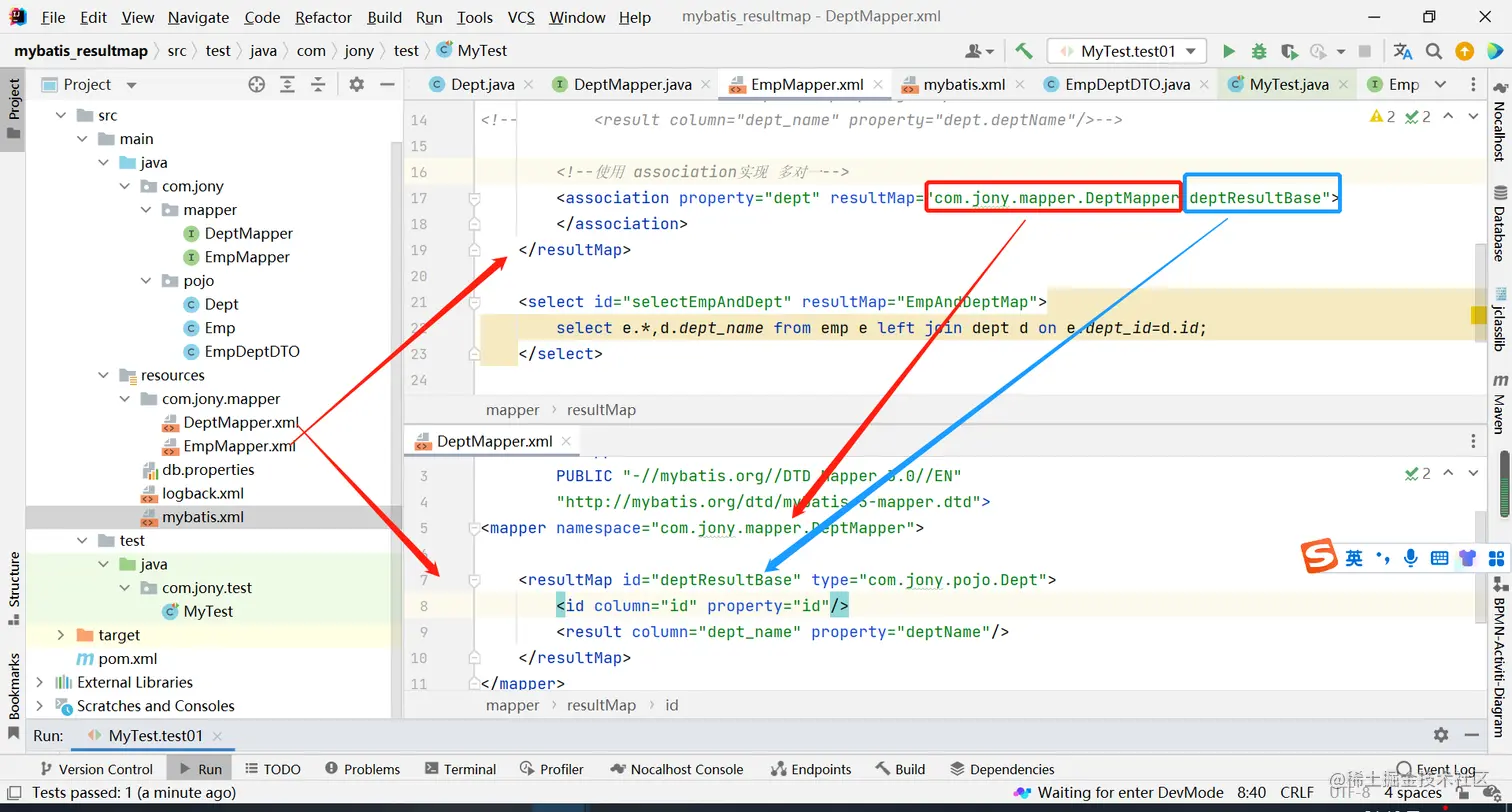Viewport: 1512px width, 812px height.
Task: Open the translation tool icon
Action: pyautogui.click(x=1403, y=51)
